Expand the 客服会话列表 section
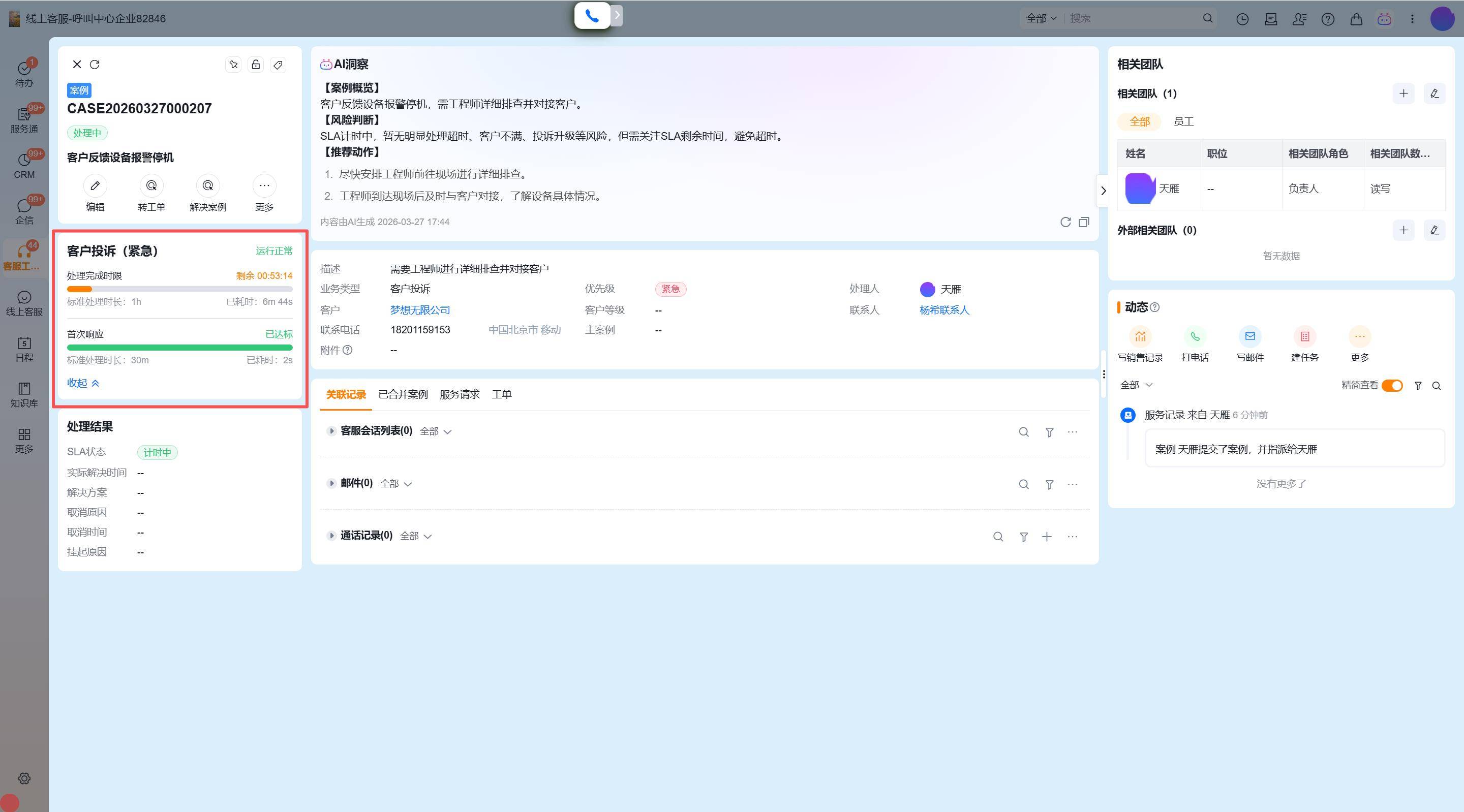 [x=331, y=431]
